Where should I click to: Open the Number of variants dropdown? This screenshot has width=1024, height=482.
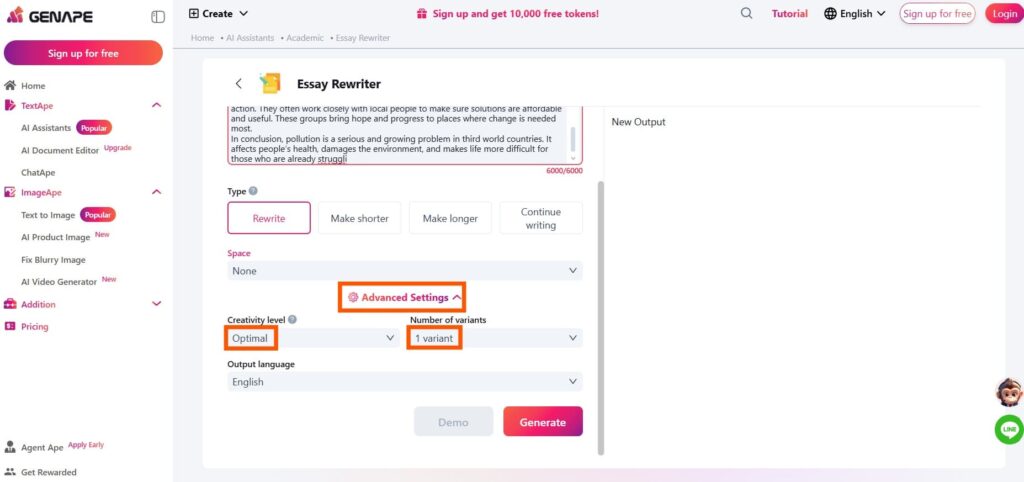click(496, 338)
